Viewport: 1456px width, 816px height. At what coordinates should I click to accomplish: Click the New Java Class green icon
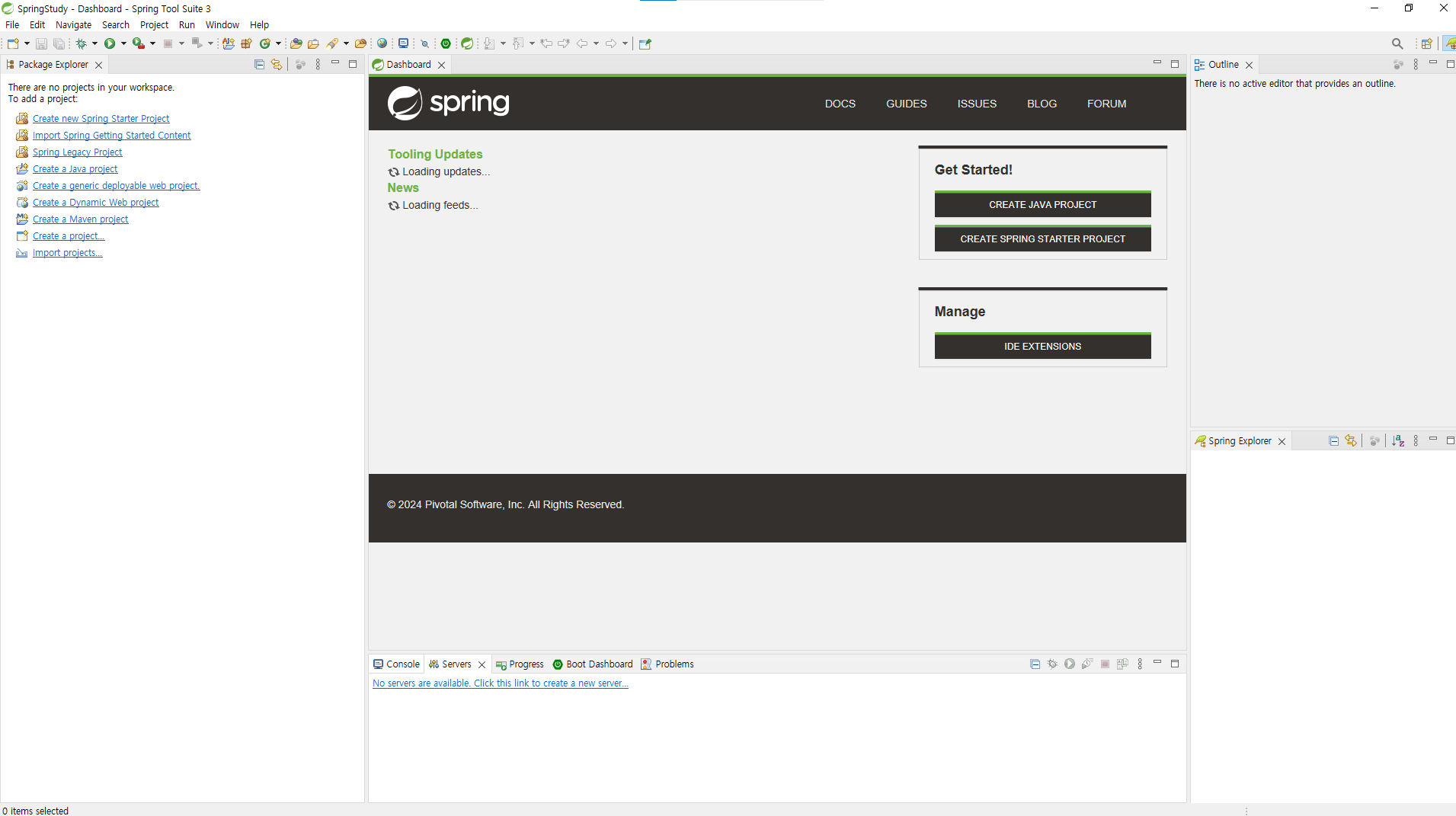[x=265, y=43]
